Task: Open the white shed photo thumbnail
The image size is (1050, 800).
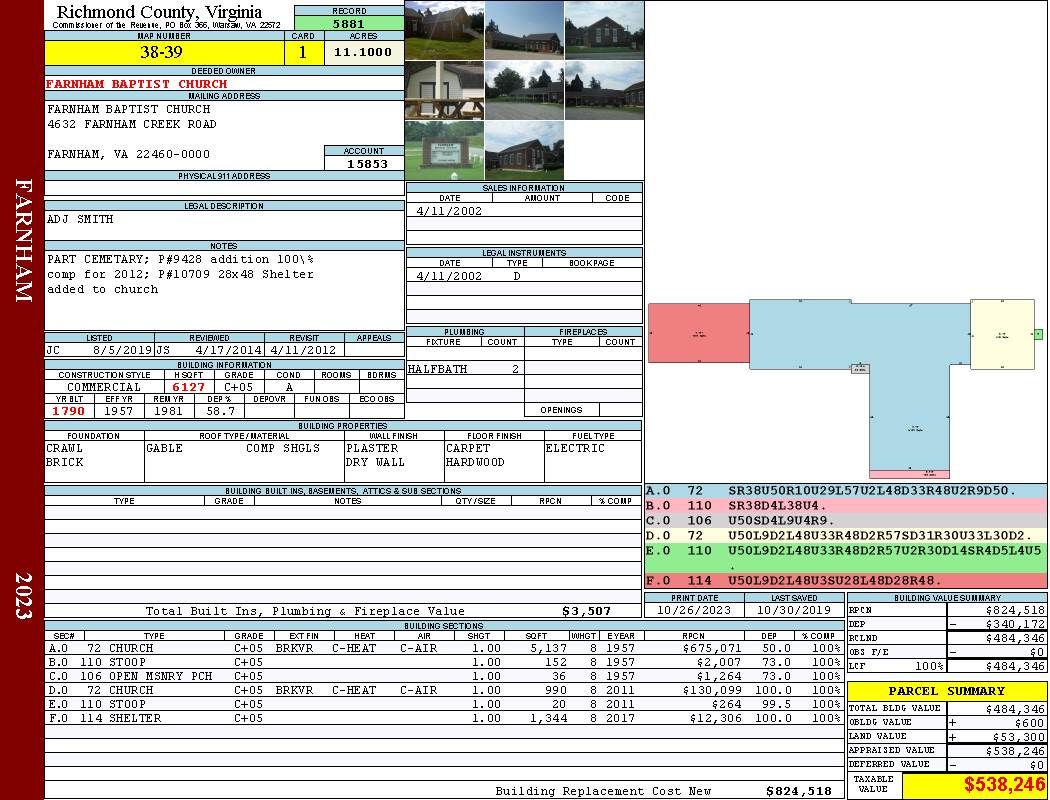Action: coord(445,90)
